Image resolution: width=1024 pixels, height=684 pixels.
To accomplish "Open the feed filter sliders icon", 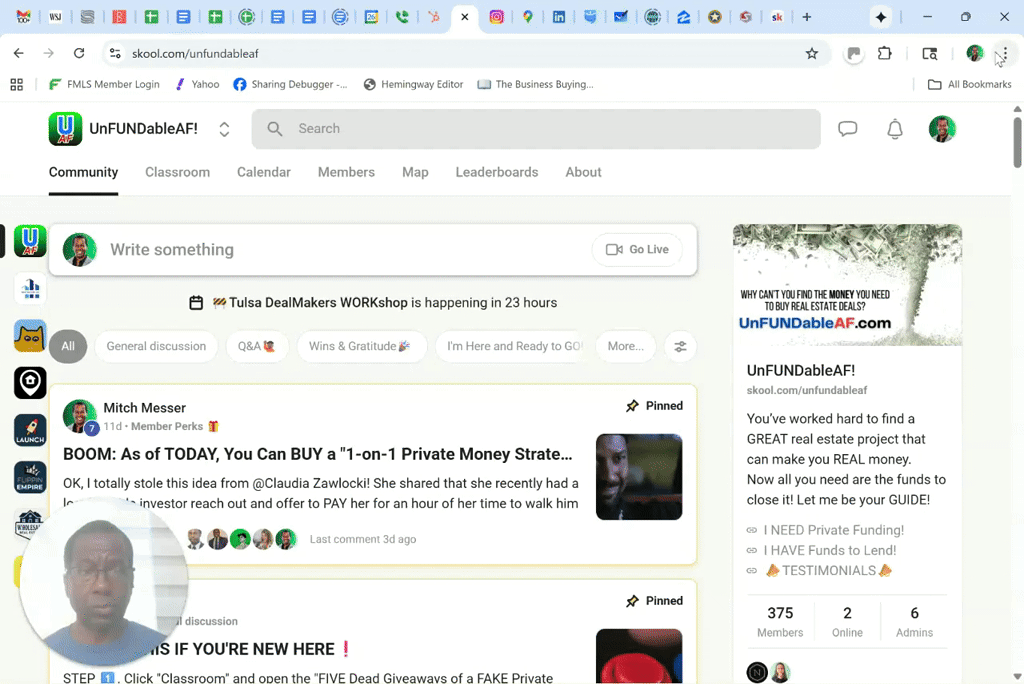I will click(680, 346).
